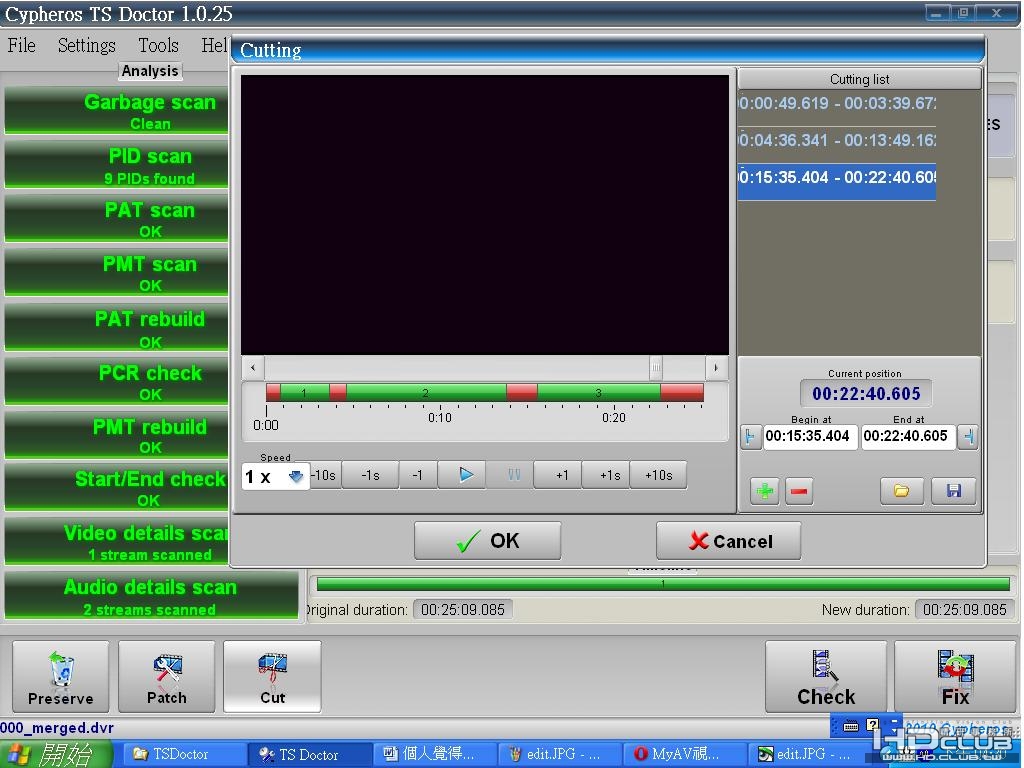This screenshot has width=1024, height=768.
Task: Open the File menu
Action: 22,45
